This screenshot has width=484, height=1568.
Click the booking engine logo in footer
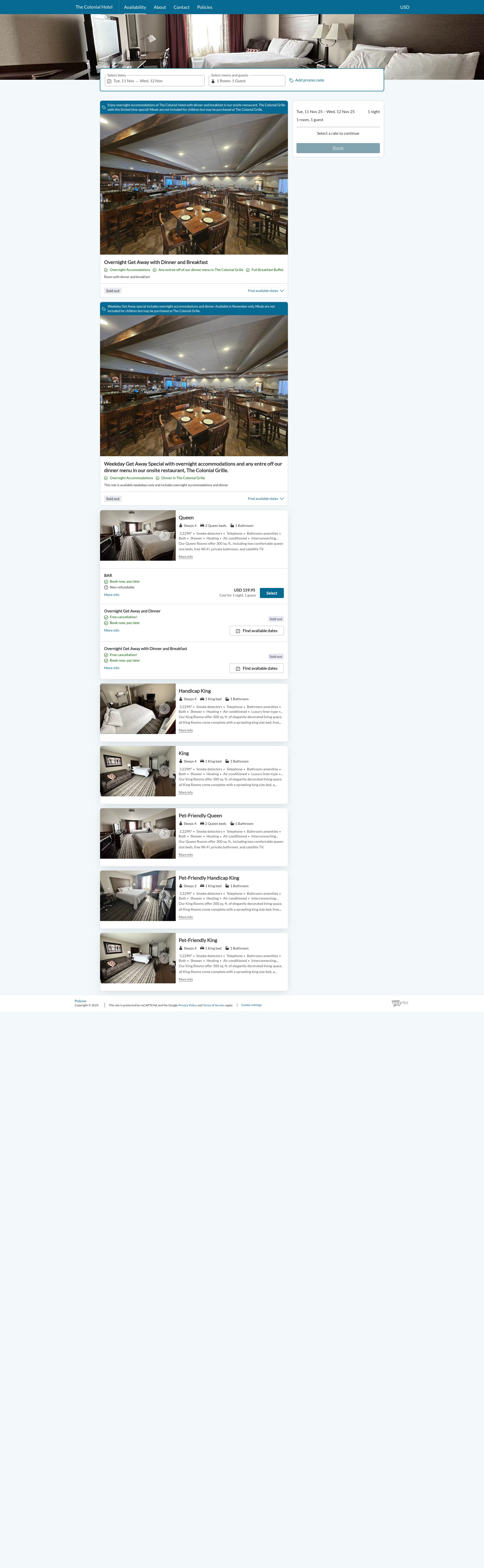(400, 1003)
